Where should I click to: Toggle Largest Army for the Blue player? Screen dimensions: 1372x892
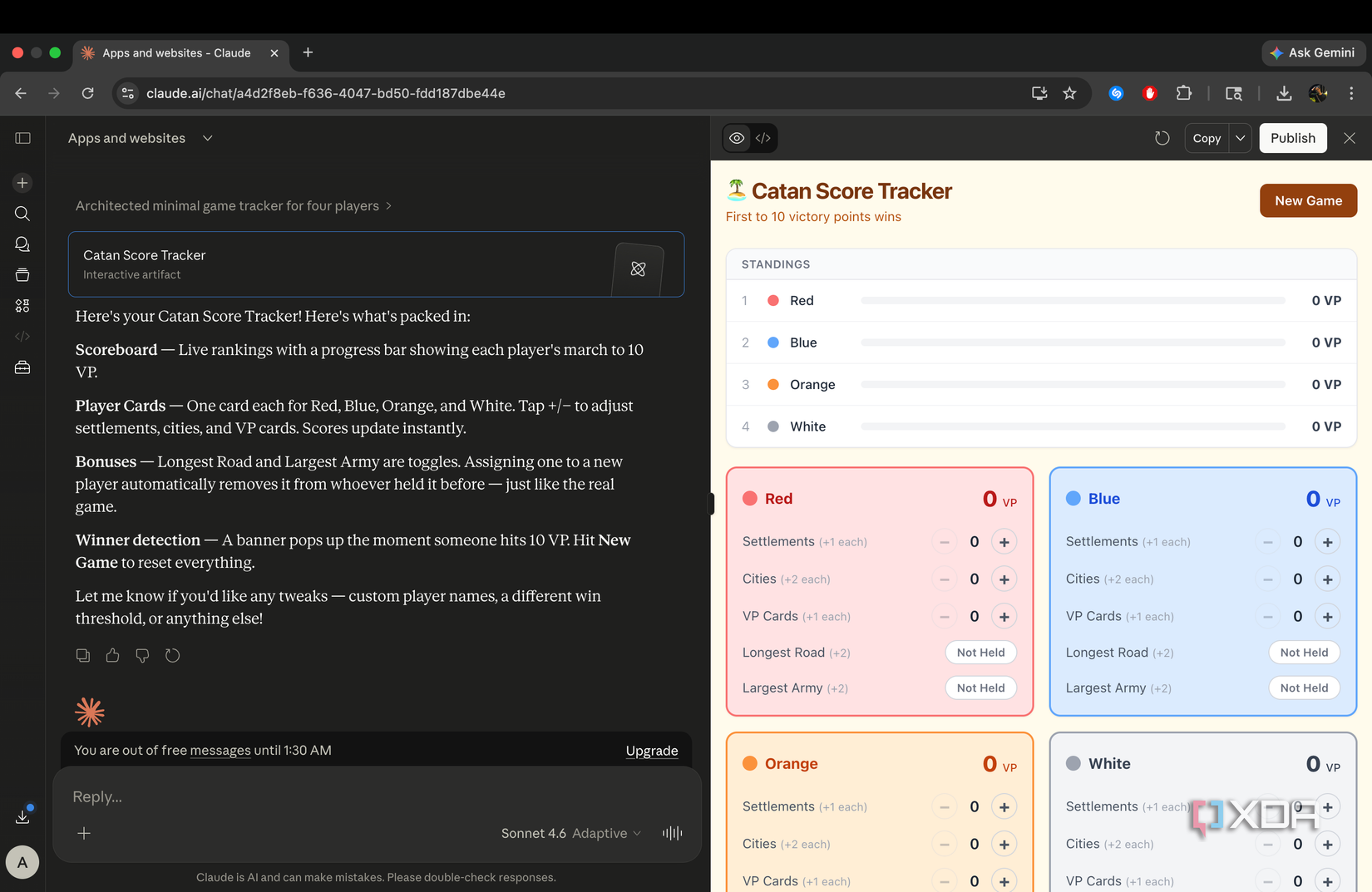1305,687
